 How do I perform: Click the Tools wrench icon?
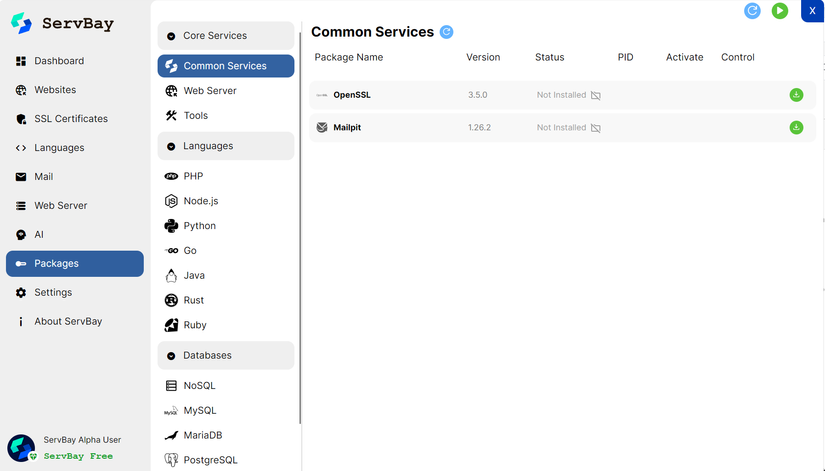click(x=171, y=116)
